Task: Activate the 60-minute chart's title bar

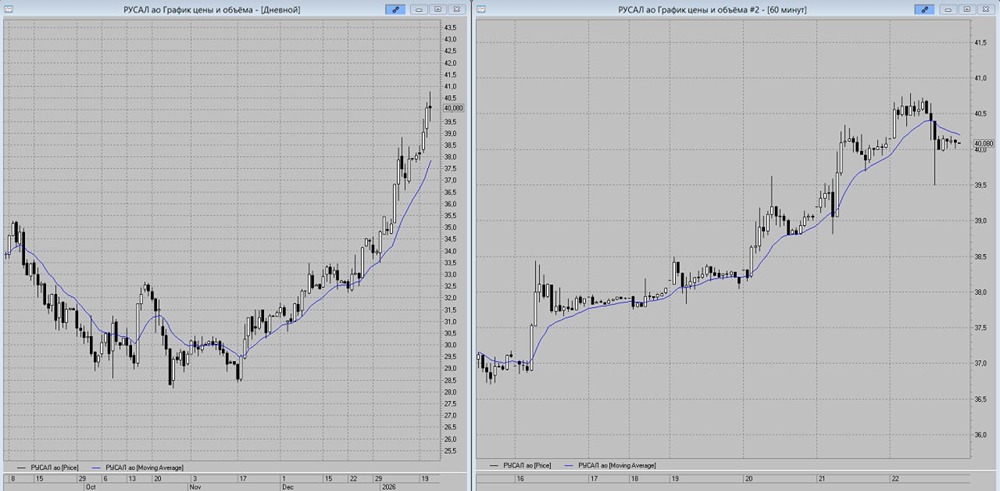Action: click(x=712, y=10)
